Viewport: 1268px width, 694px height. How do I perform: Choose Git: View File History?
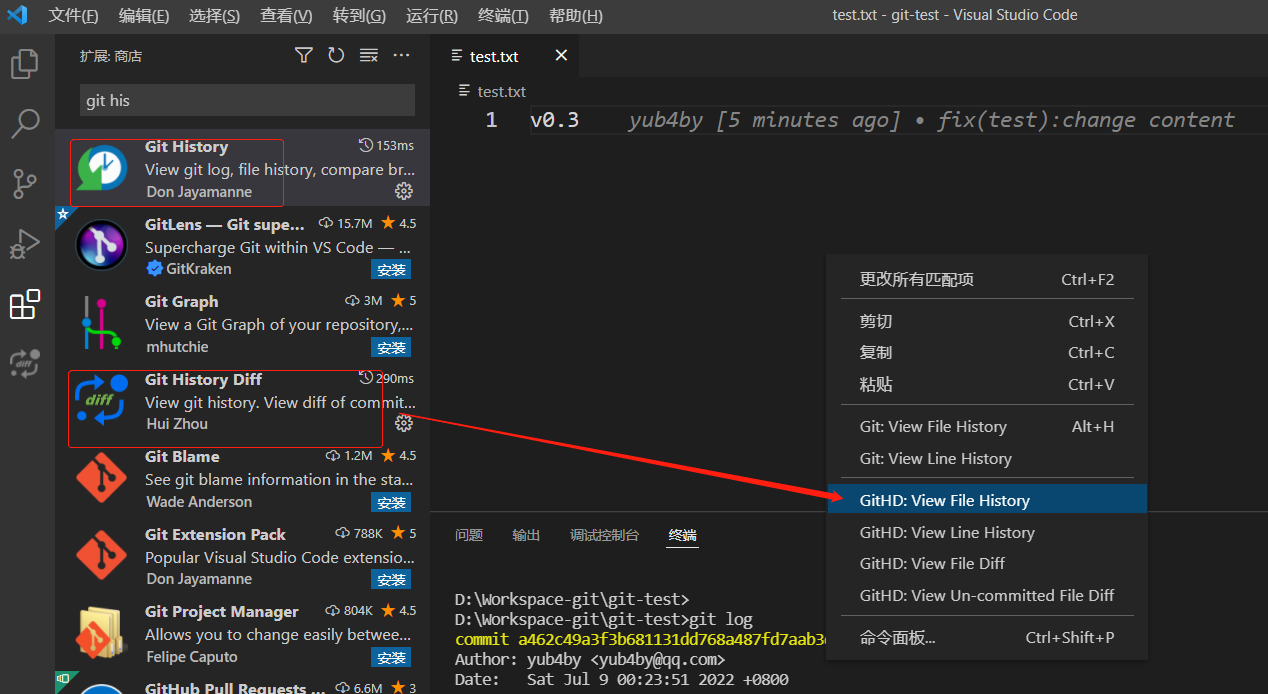point(987,427)
